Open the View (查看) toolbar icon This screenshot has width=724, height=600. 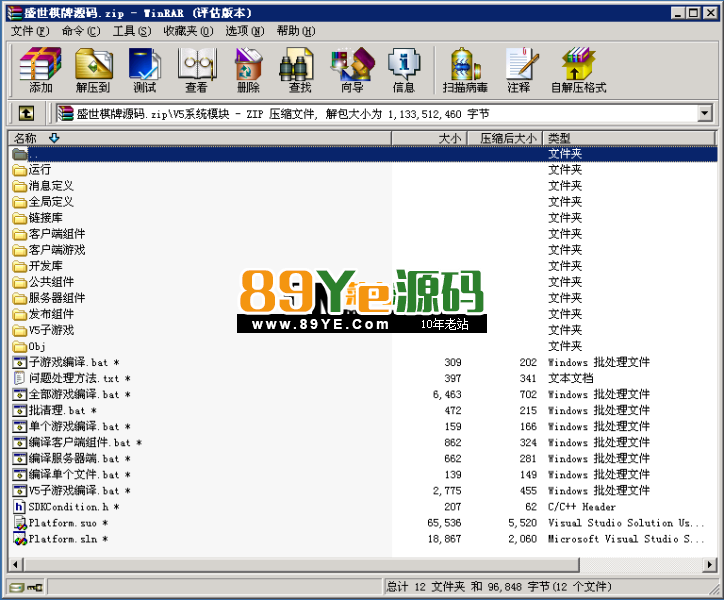[x=197, y=70]
